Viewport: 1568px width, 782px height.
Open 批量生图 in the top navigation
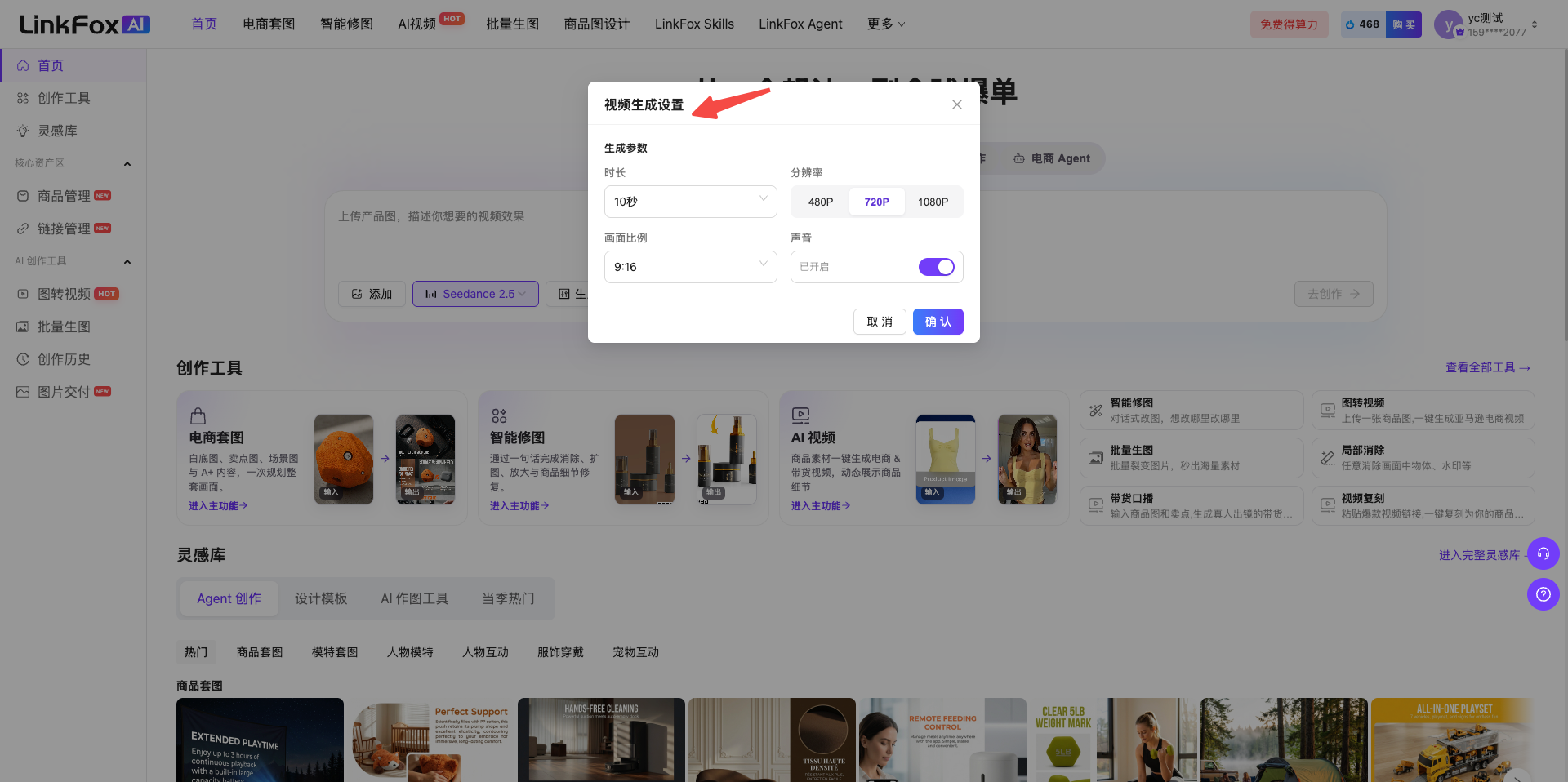click(512, 24)
